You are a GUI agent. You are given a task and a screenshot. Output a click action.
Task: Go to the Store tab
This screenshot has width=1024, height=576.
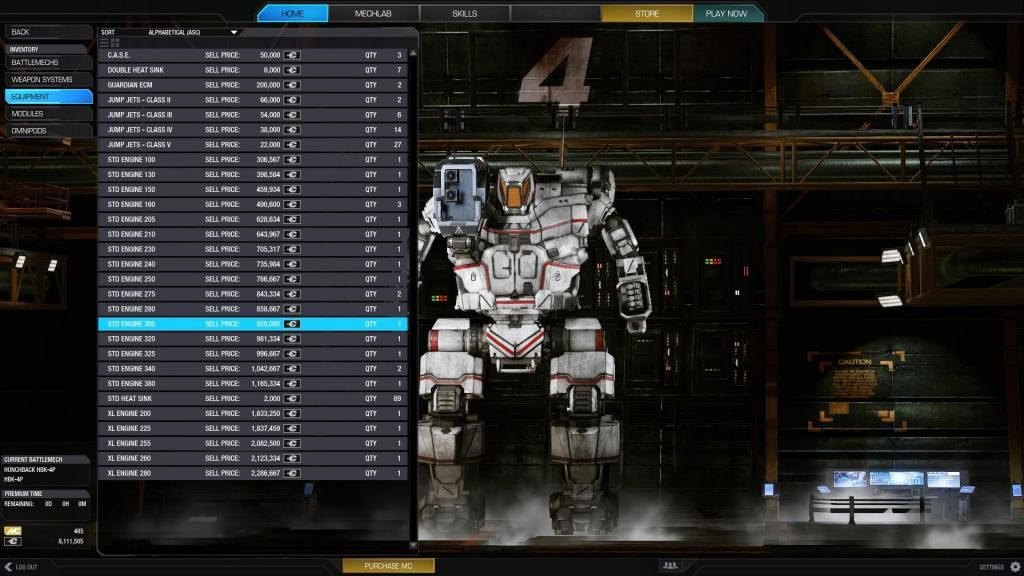pyautogui.click(x=647, y=14)
